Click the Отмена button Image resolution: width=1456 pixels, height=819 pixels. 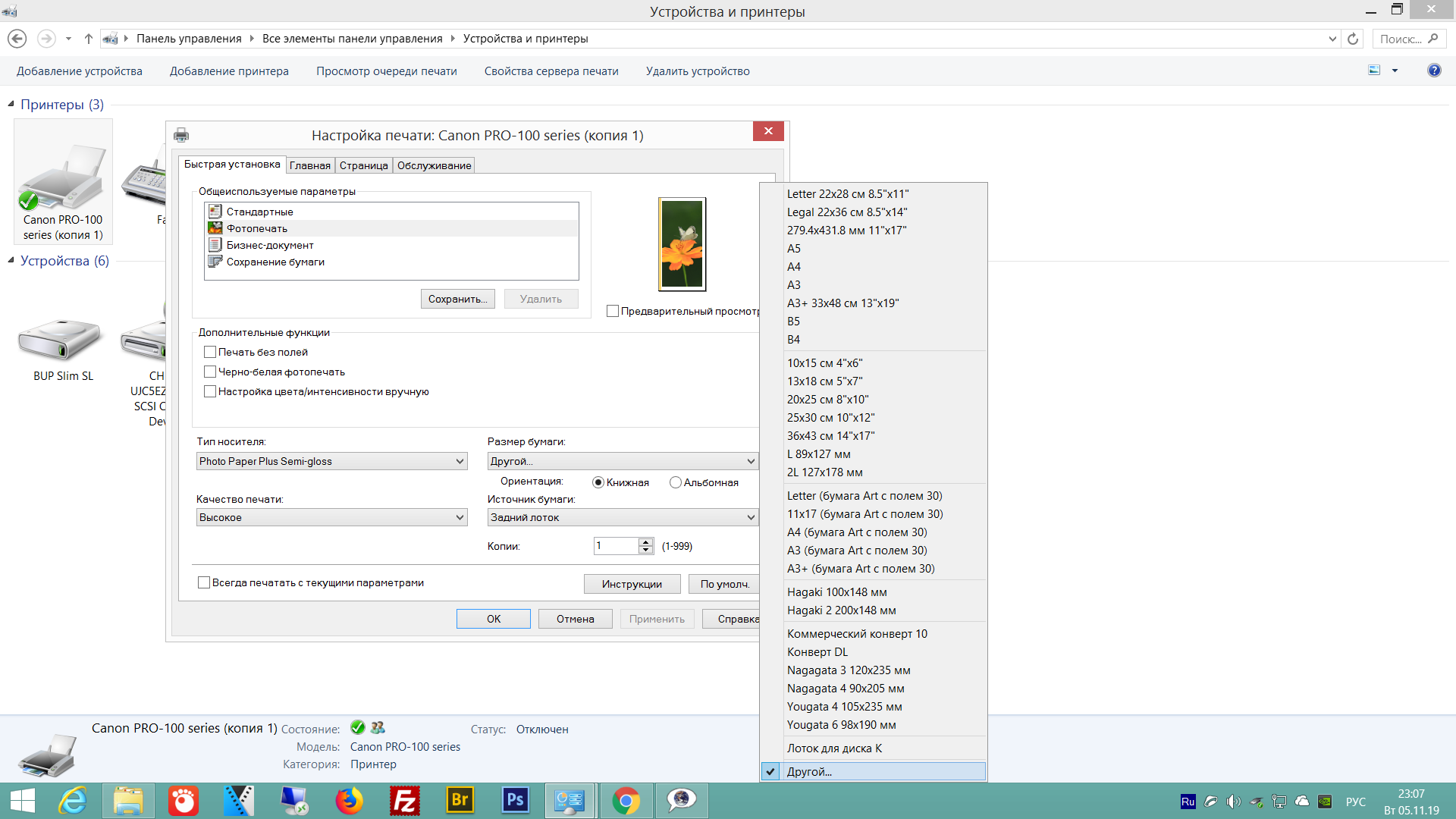[x=576, y=619]
